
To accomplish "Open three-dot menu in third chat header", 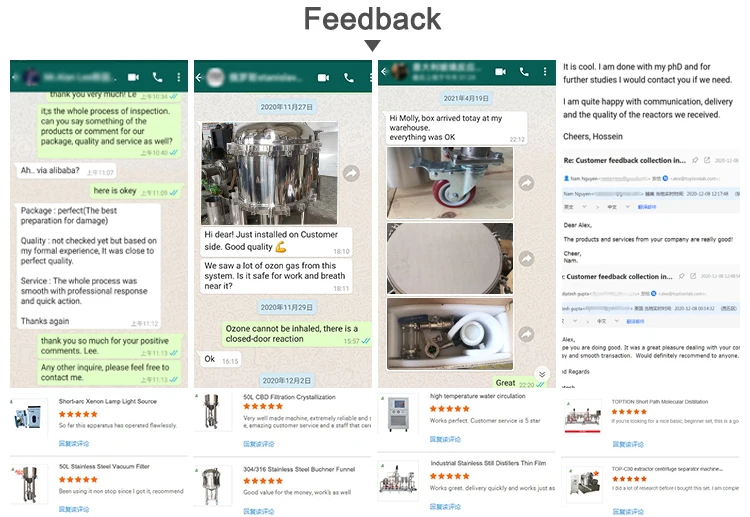I will (545, 72).
